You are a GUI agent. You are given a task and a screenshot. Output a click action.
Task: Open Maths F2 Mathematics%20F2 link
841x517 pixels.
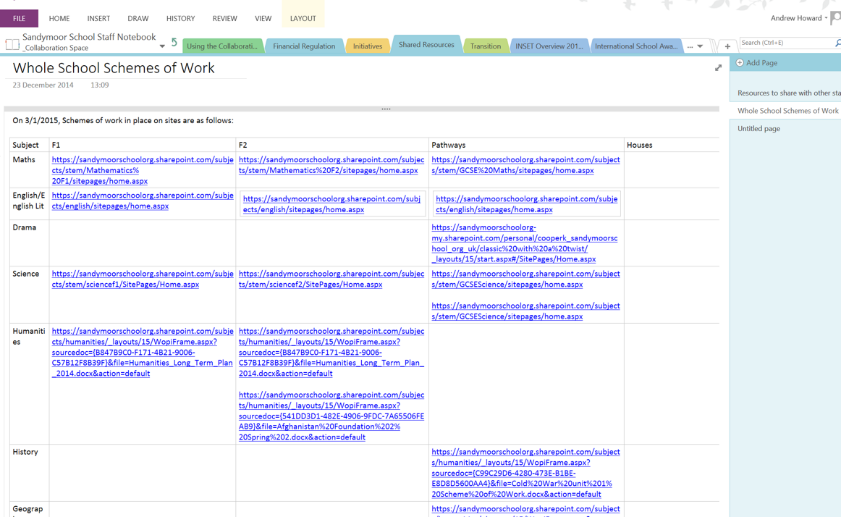pos(331,165)
